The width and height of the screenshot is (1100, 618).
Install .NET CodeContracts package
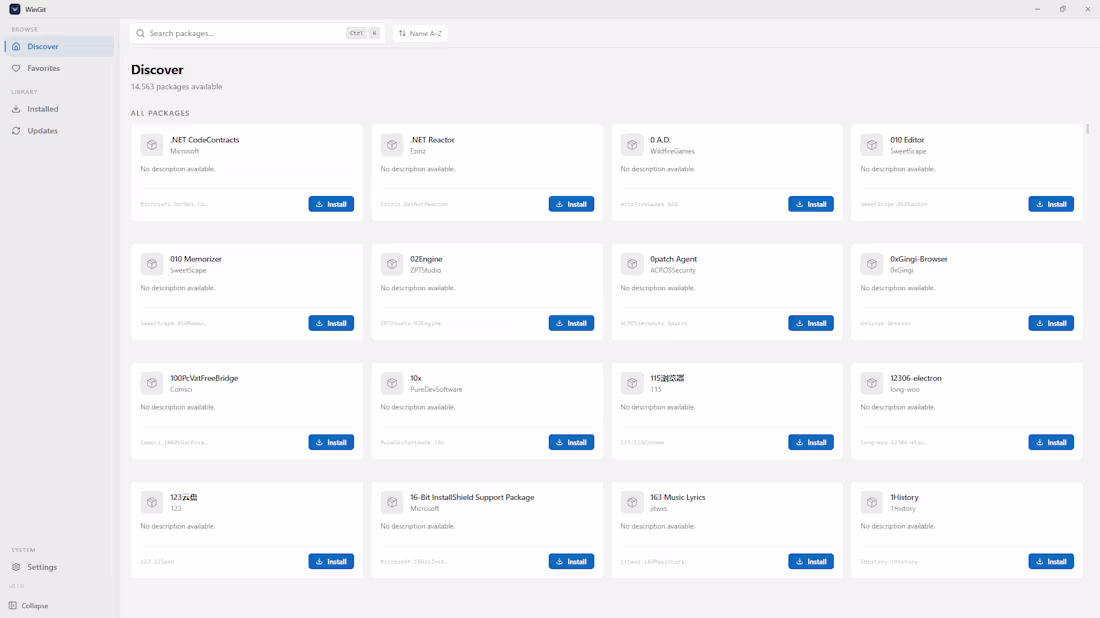[331, 204]
